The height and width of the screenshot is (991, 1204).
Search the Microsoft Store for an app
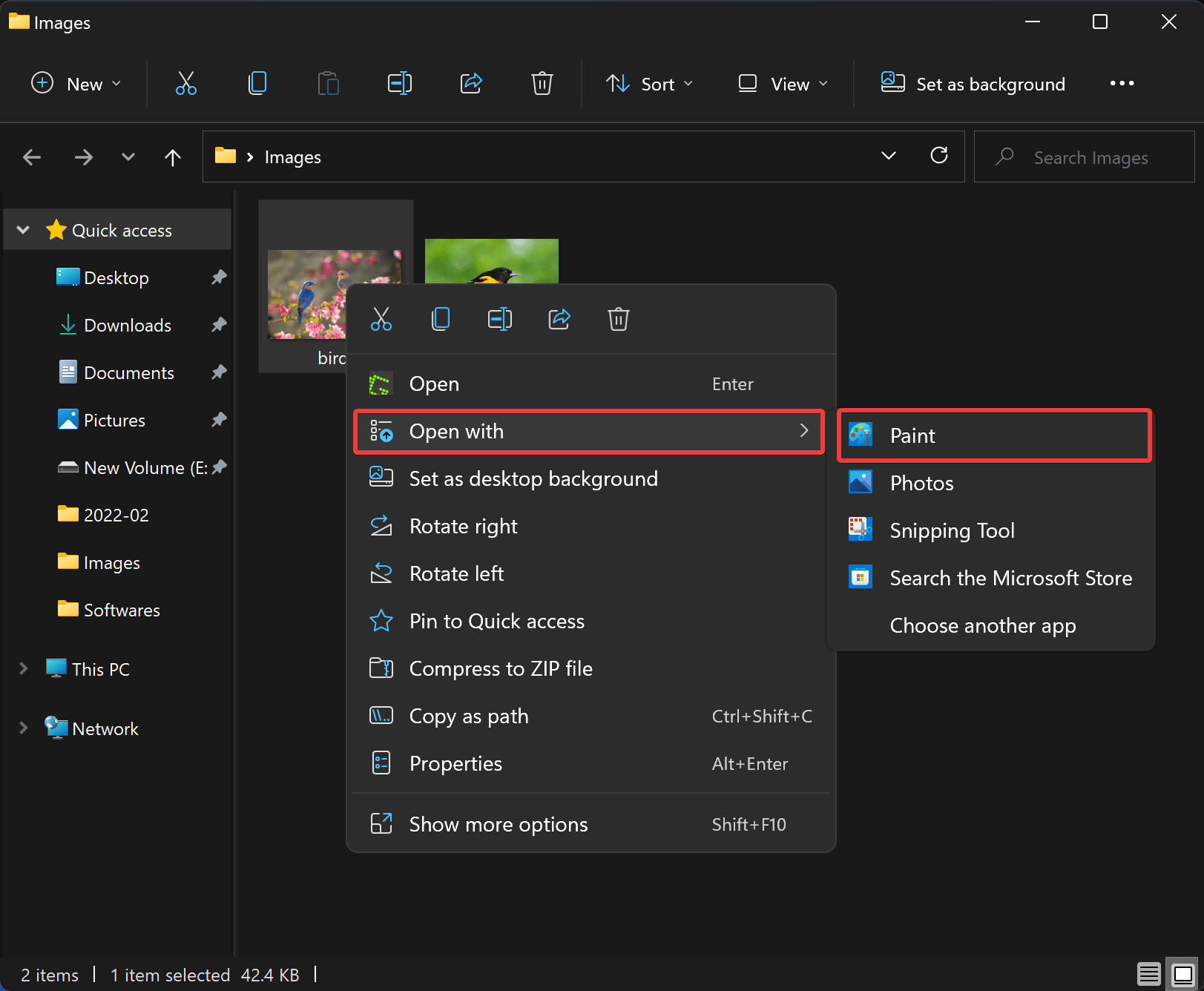[1010, 578]
